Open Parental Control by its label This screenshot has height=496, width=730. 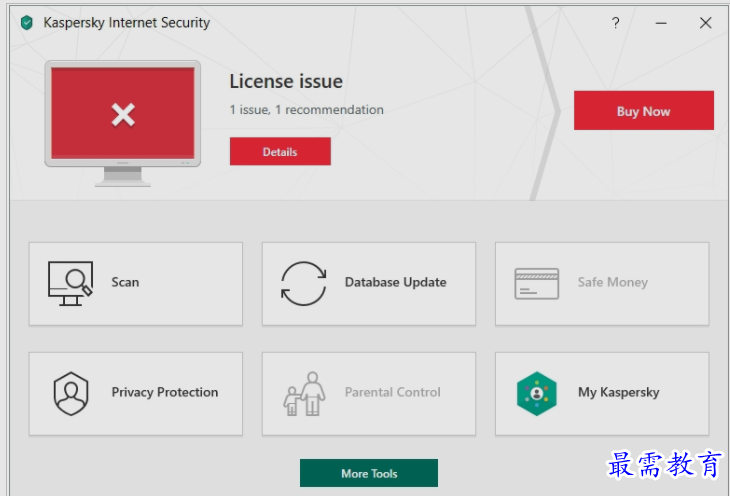click(x=392, y=392)
